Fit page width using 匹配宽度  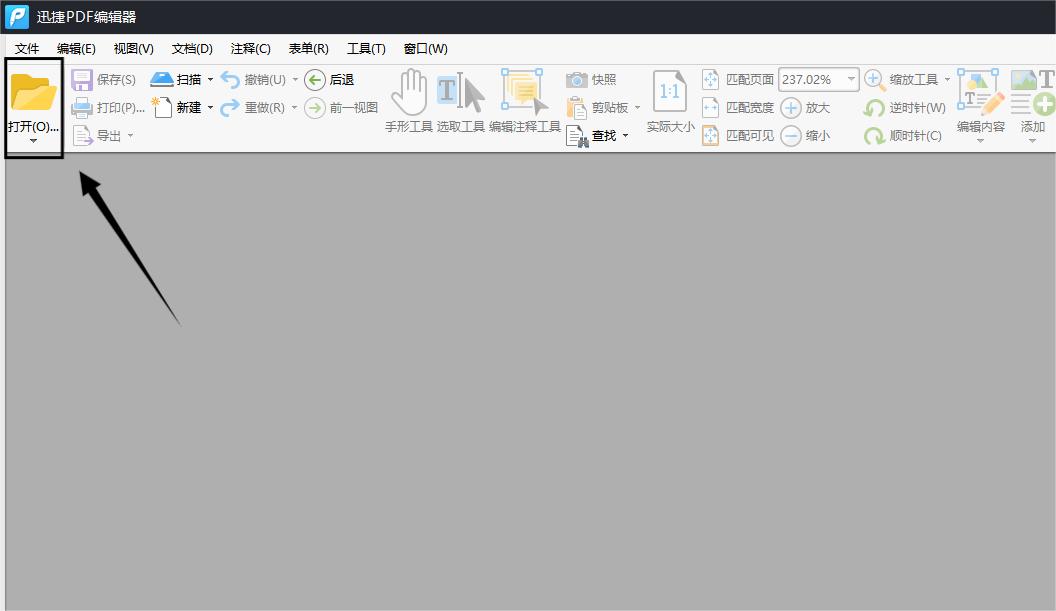744,107
